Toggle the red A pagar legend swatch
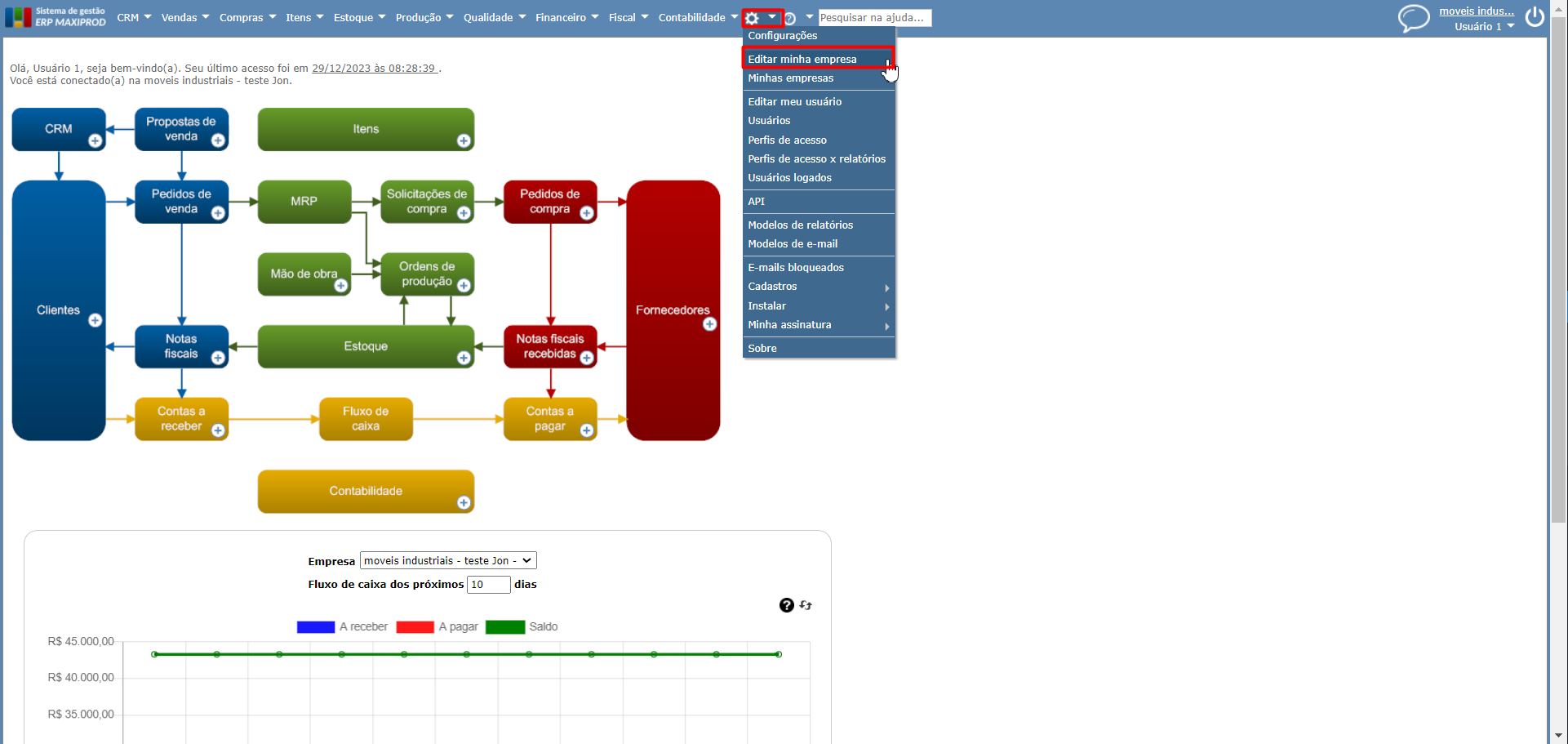Image resolution: width=1568 pixels, height=744 pixels. click(415, 627)
